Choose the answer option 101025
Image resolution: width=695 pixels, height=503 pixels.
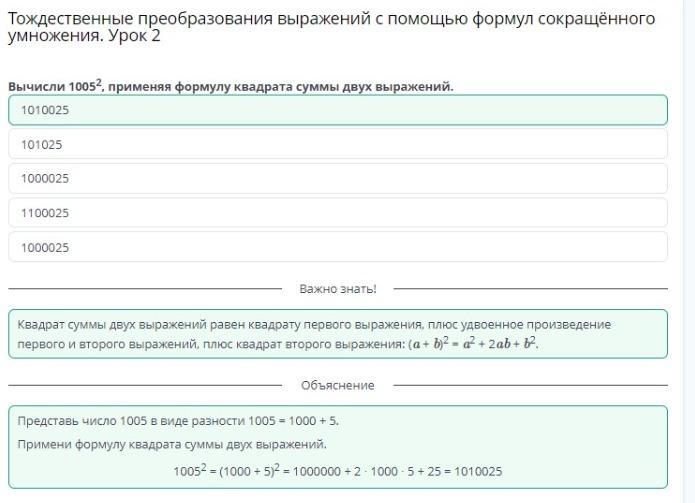[x=338, y=144]
